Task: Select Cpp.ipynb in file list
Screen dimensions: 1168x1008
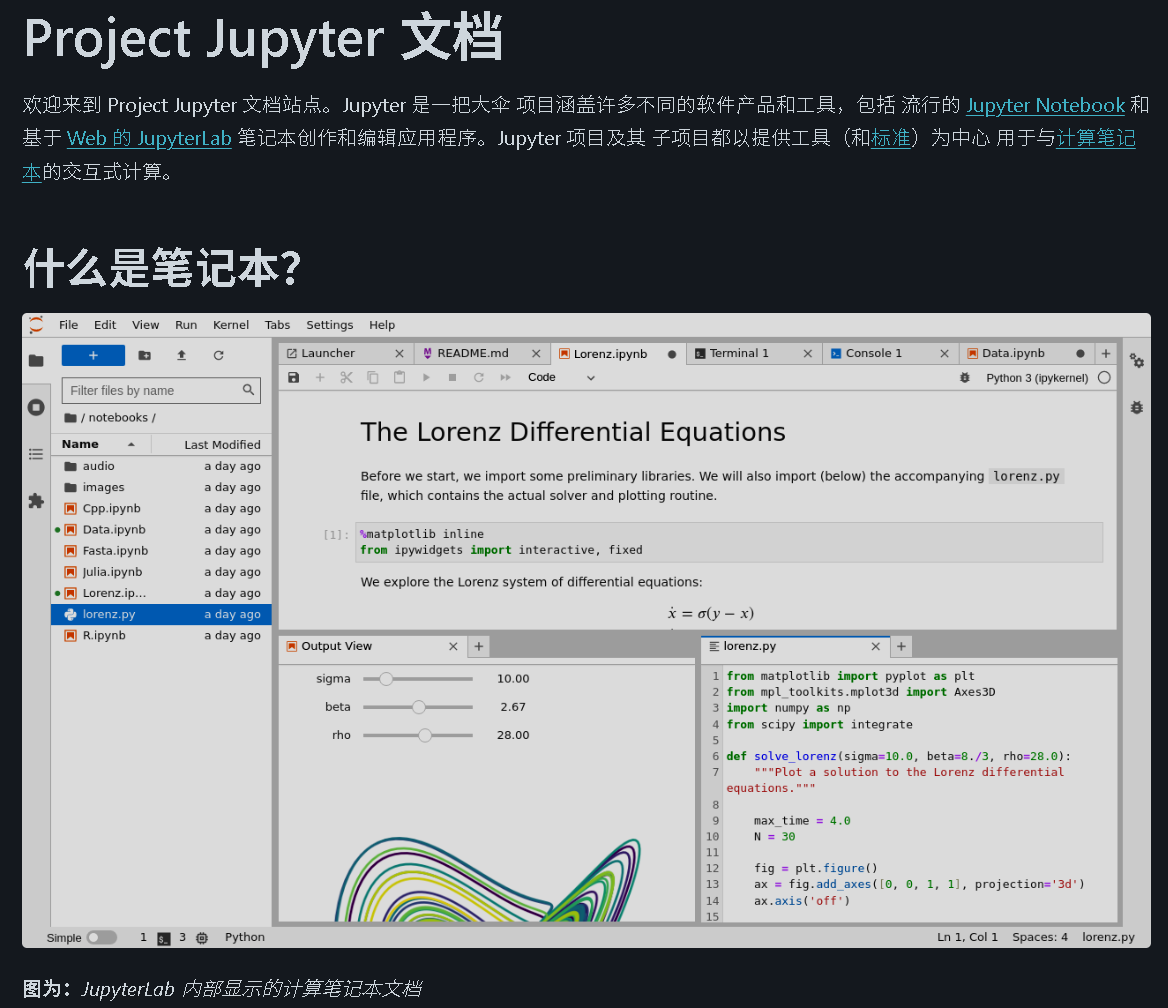Action: pos(162,509)
